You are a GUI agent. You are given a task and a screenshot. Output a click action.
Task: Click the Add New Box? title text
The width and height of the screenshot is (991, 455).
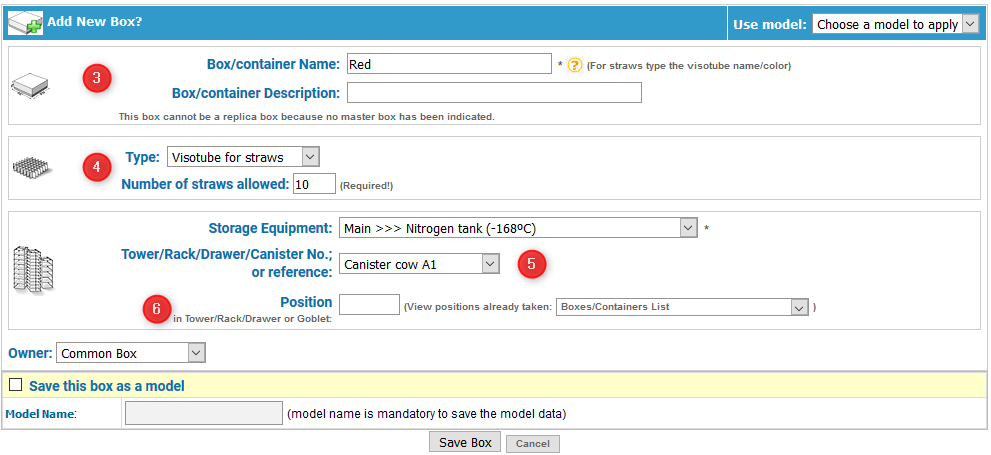pos(95,21)
